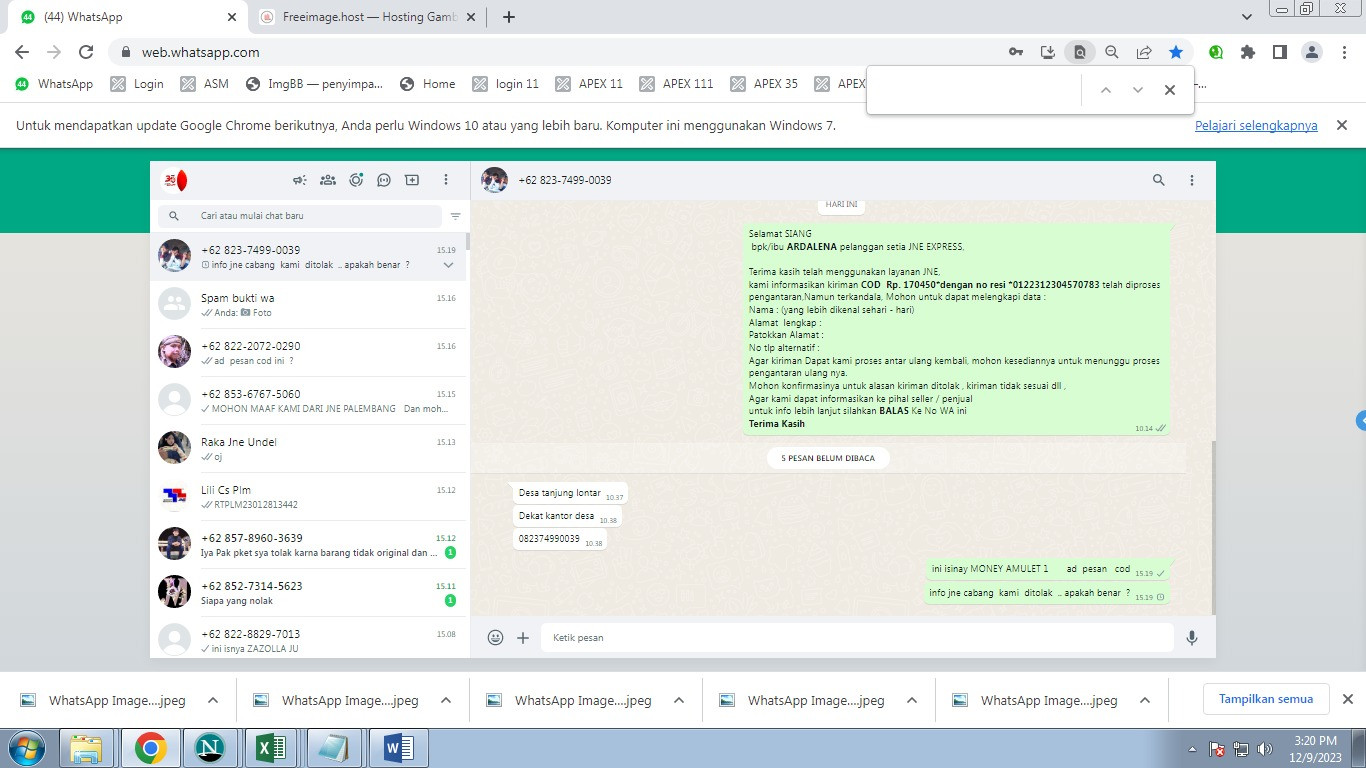Open the emoji picker in the message bar
The width and height of the screenshot is (1366, 768).
point(495,637)
